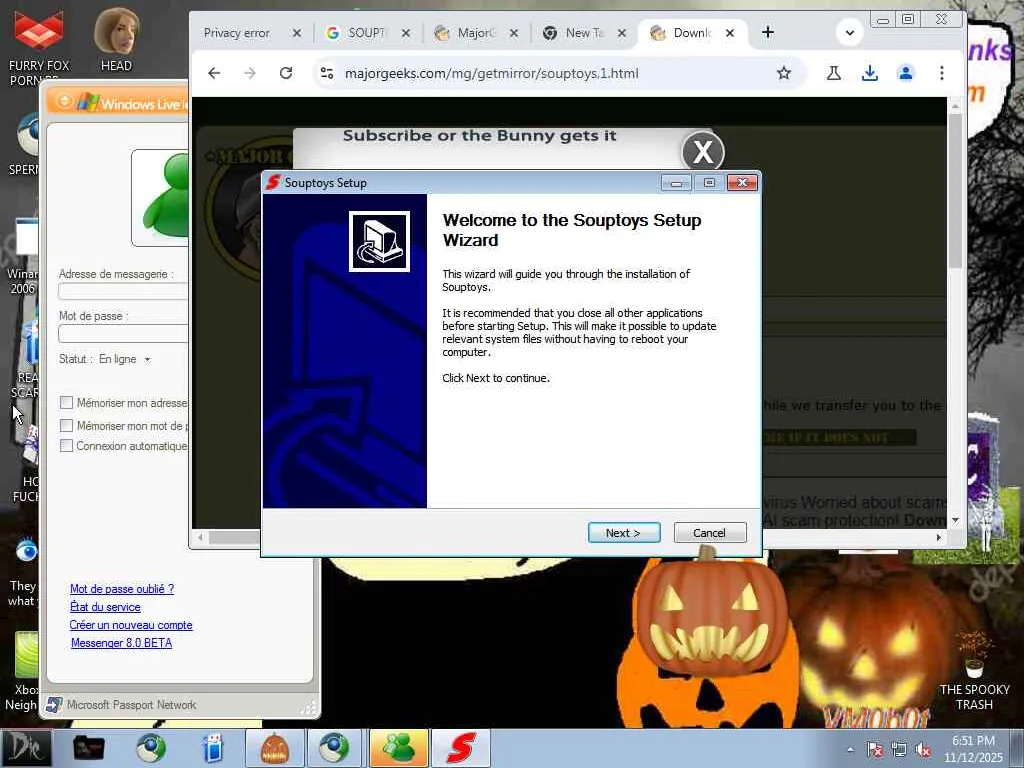Open Souptoys red S taskbar icon
Viewport: 1024px width, 768px height.
point(460,748)
